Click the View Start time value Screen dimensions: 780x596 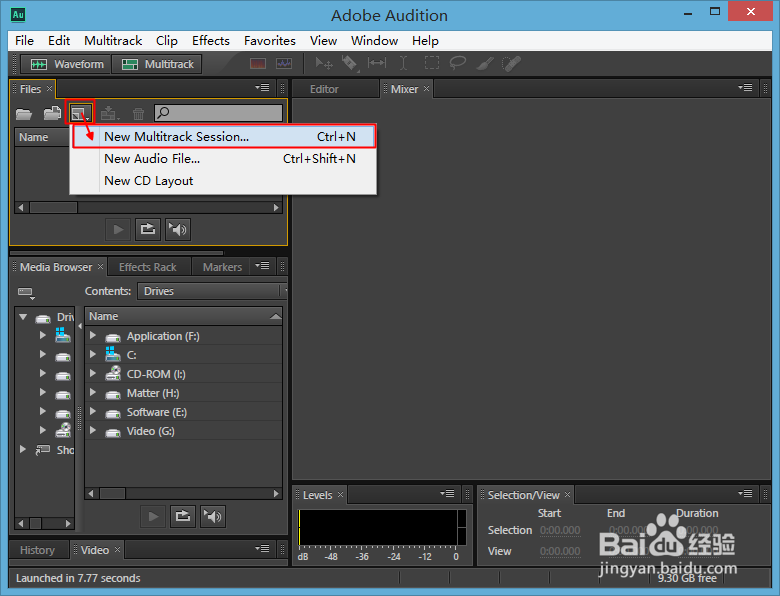click(560, 552)
